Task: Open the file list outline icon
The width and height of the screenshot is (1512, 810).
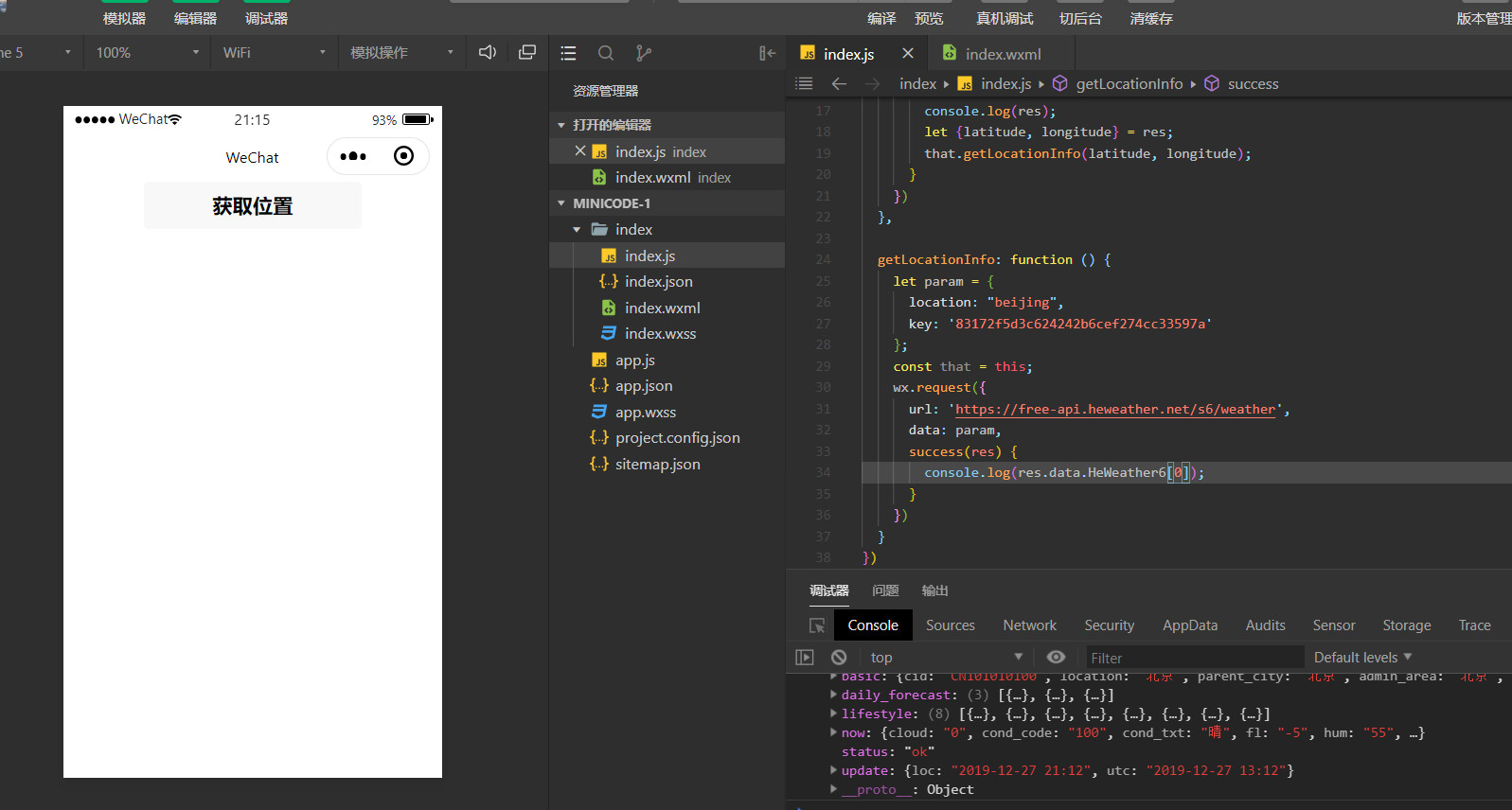Action: (568, 54)
